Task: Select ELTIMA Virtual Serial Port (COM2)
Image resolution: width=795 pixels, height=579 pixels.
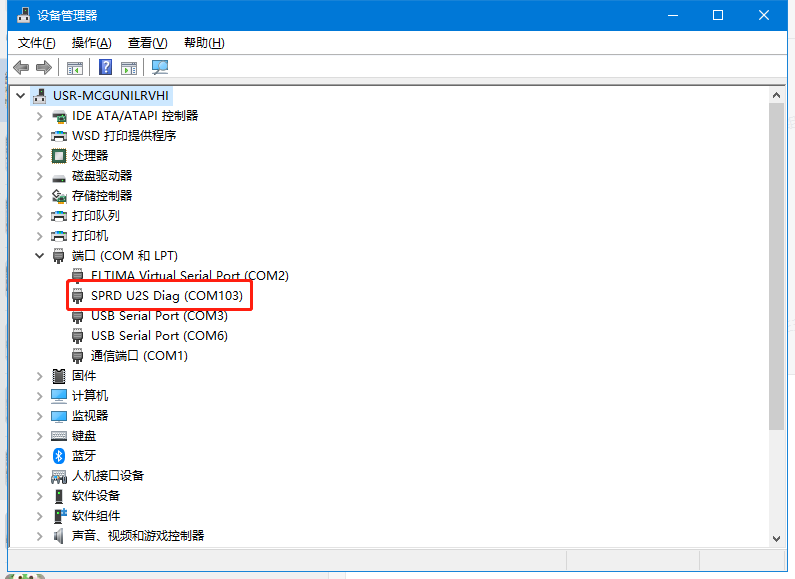Action: (x=190, y=275)
